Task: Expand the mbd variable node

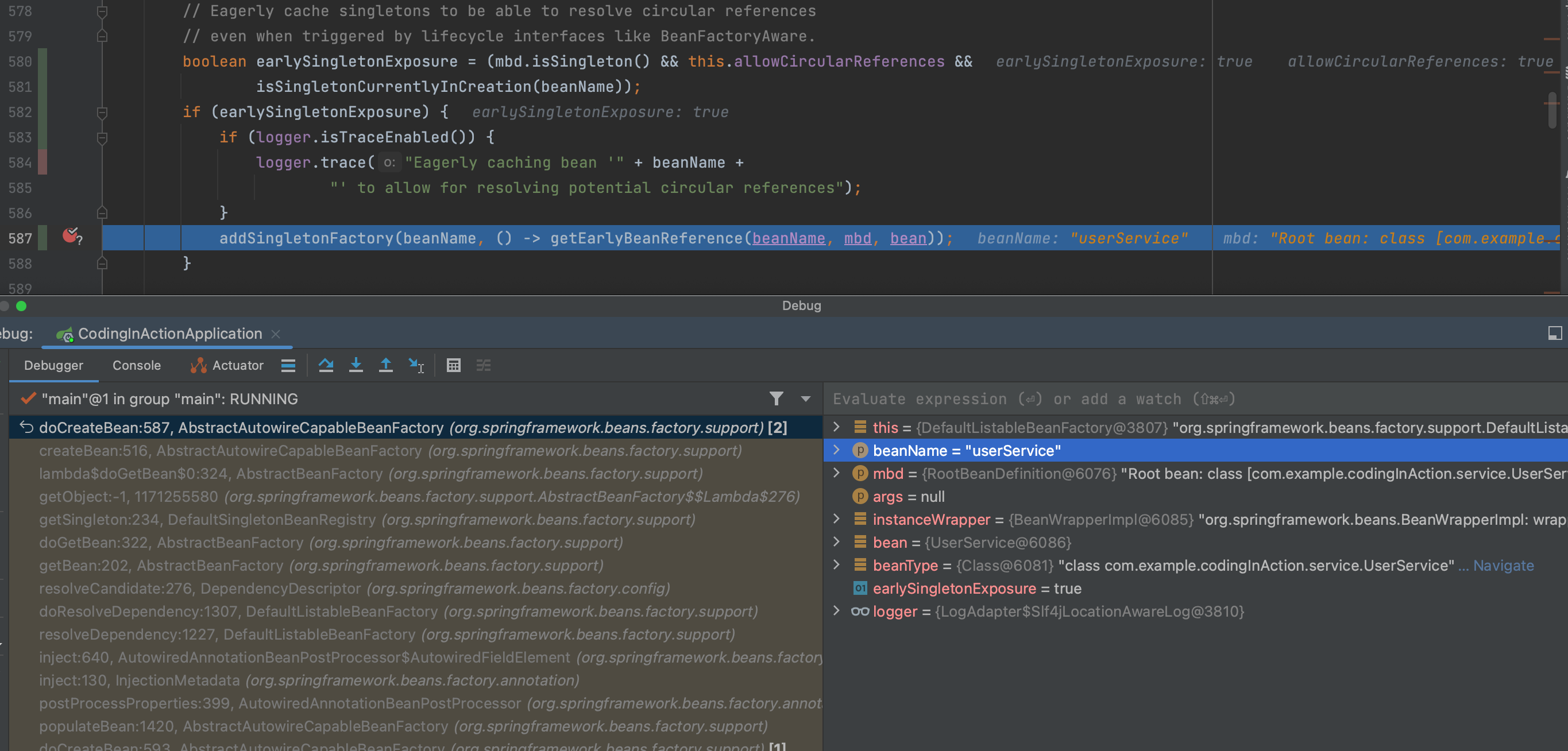Action: coord(836,473)
